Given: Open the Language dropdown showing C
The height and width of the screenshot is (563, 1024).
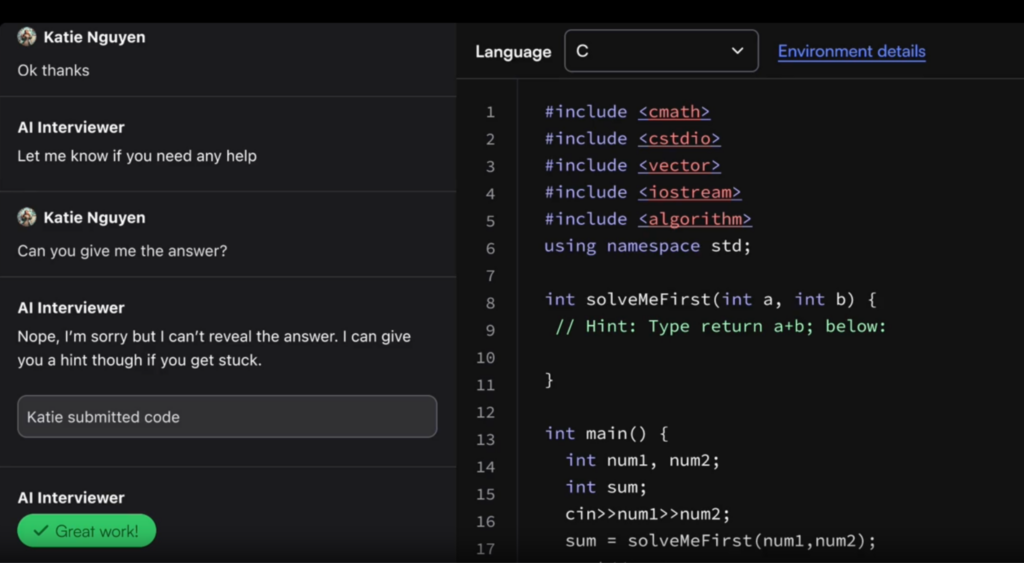Looking at the screenshot, I should [x=661, y=51].
